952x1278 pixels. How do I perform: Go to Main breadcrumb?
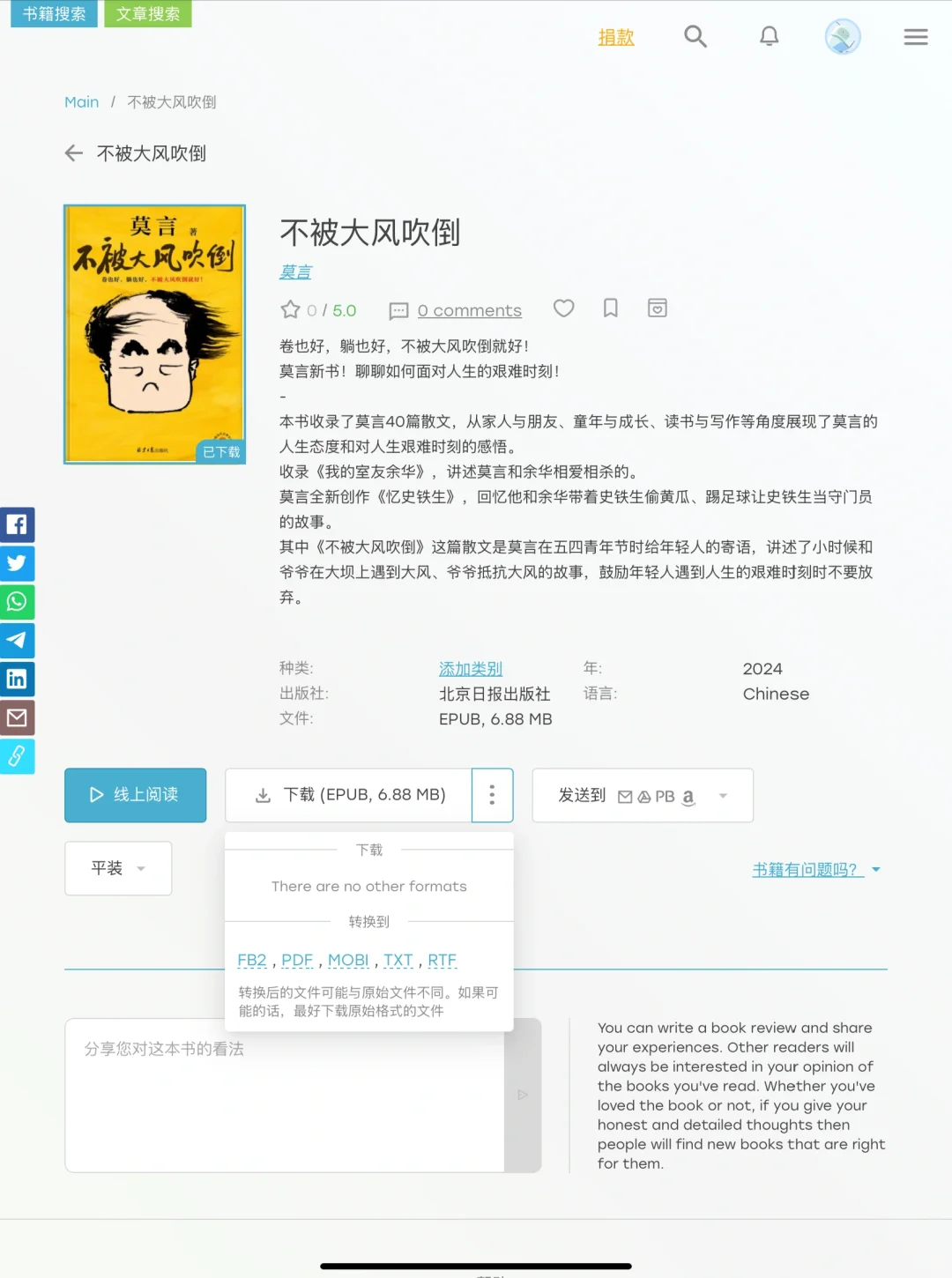point(82,102)
